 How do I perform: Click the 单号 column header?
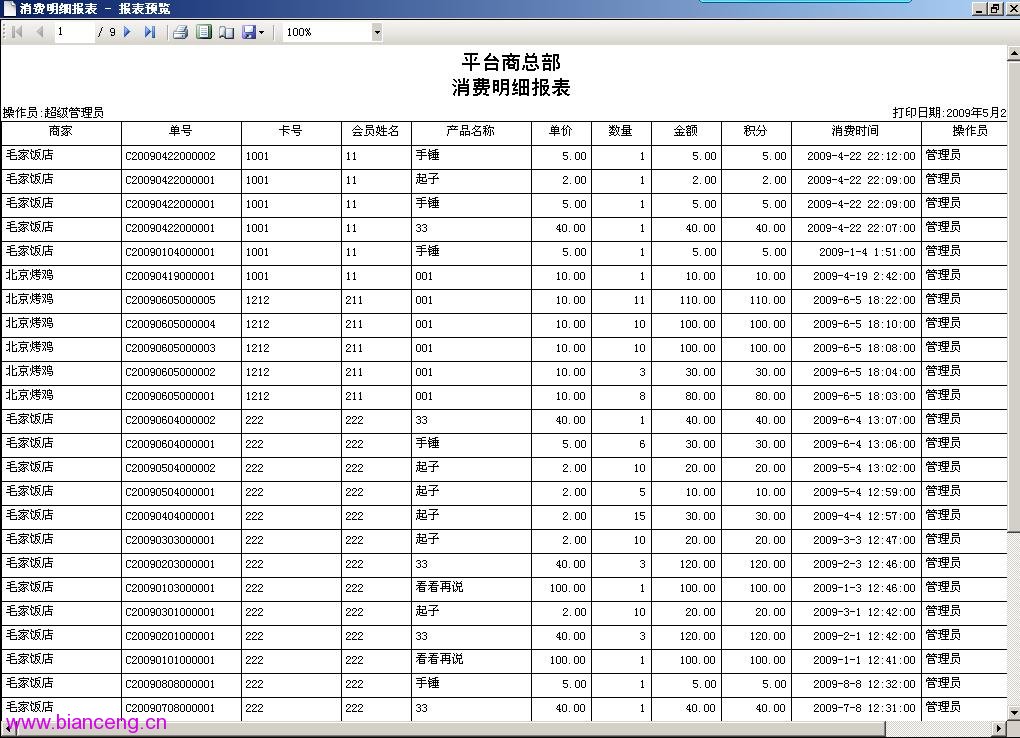pyautogui.click(x=180, y=131)
